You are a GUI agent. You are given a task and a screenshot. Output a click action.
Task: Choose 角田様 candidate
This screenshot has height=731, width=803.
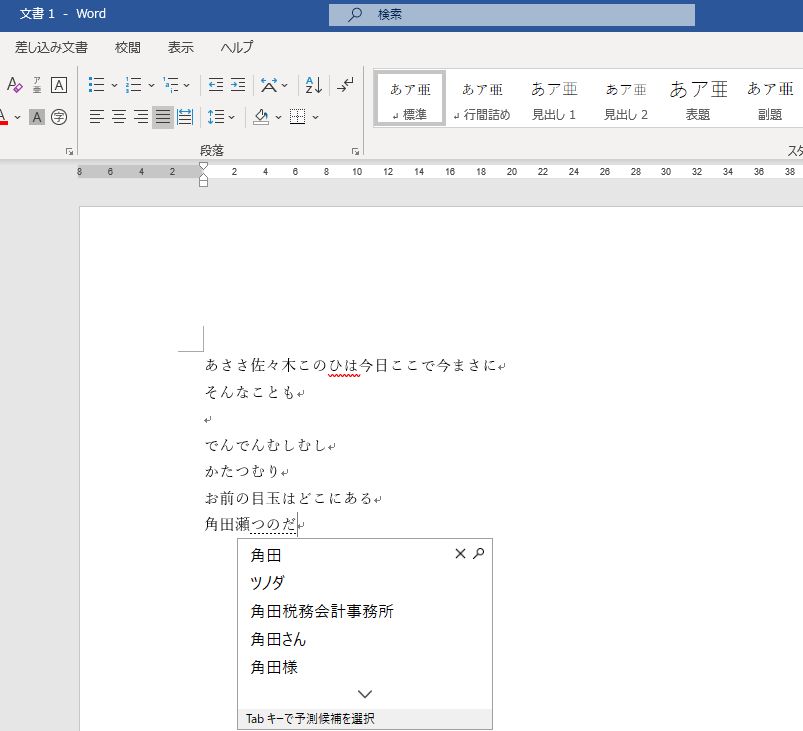(273, 667)
